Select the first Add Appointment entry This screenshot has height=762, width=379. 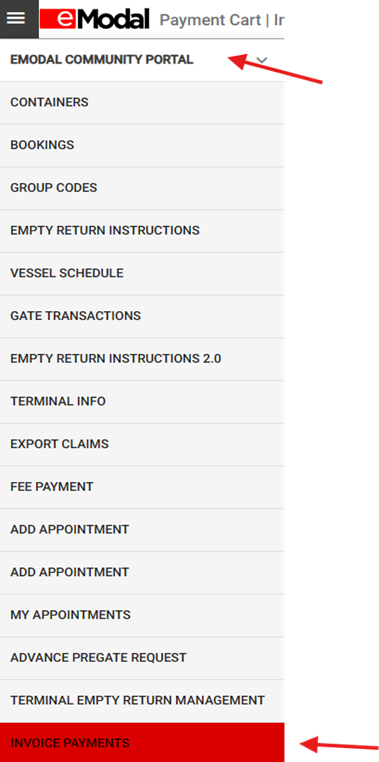click(x=142, y=530)
